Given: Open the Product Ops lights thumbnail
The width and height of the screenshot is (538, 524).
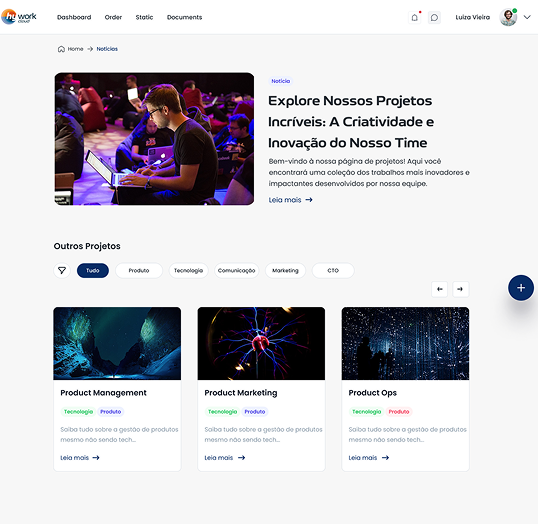Looking at the screenshot, I should click(406, 343).
